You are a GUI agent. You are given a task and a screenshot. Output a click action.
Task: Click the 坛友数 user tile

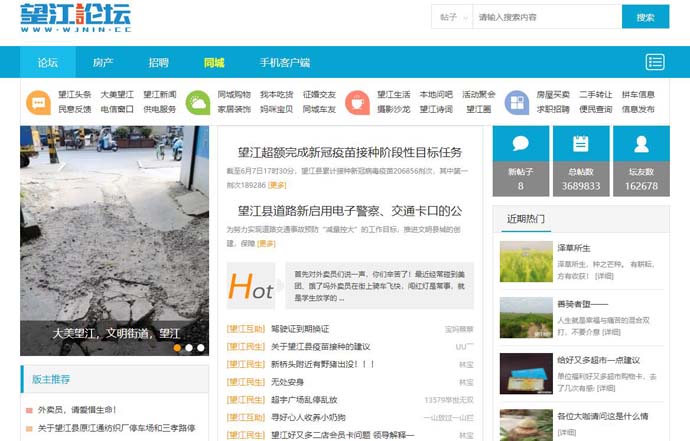(641, 161)
